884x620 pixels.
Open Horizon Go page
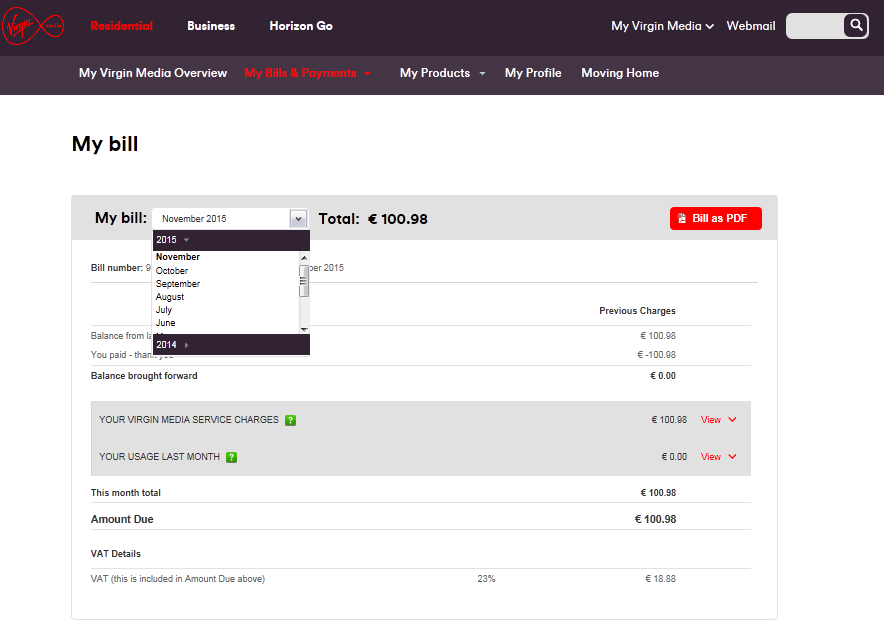point(301,26)
